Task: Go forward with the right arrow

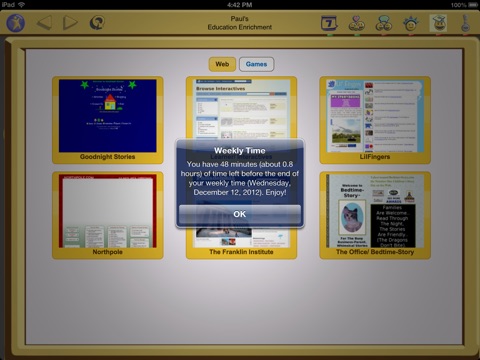Action: pyautogui.click(x=70, y=23)
